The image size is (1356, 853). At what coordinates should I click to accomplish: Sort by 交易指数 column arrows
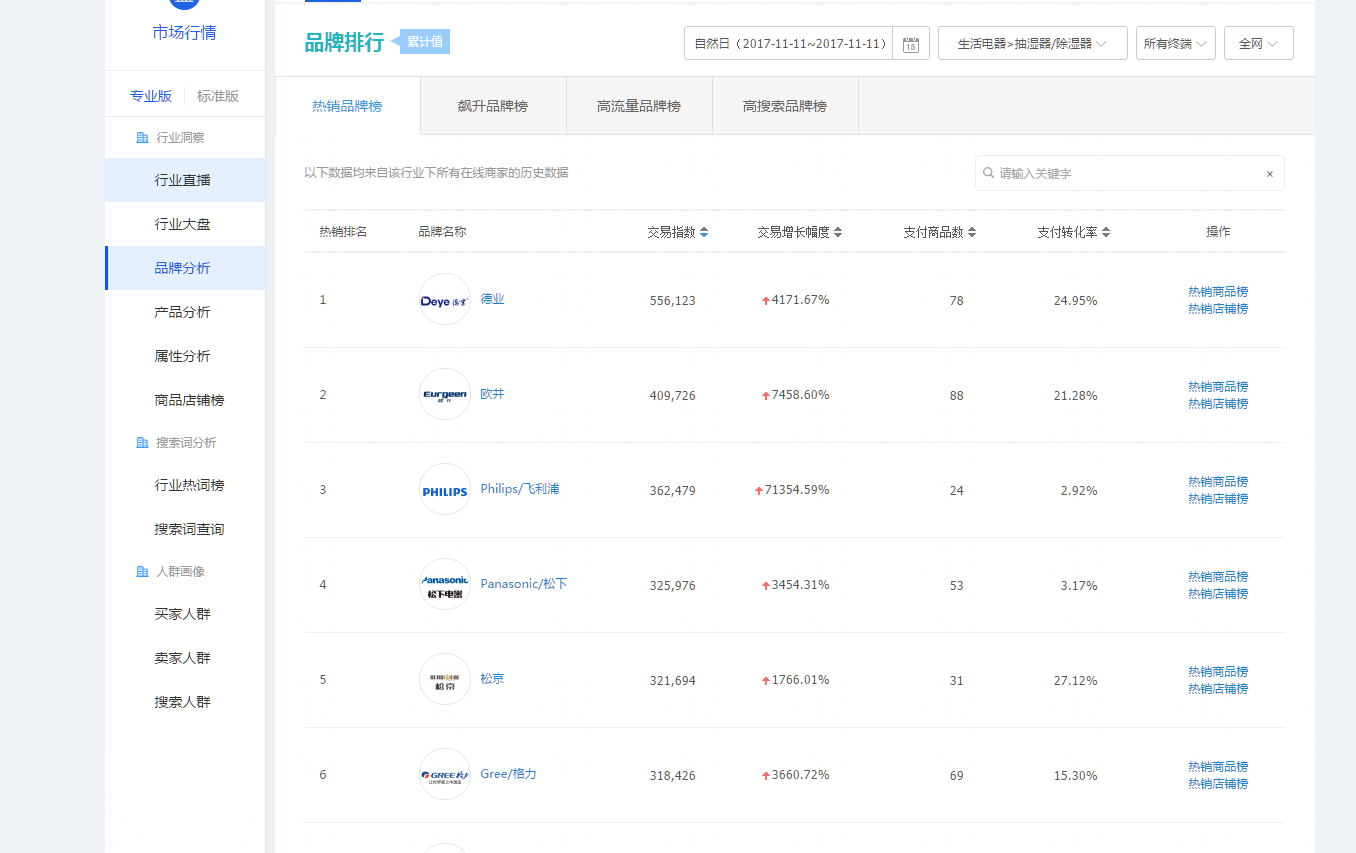tap(704, 232)
